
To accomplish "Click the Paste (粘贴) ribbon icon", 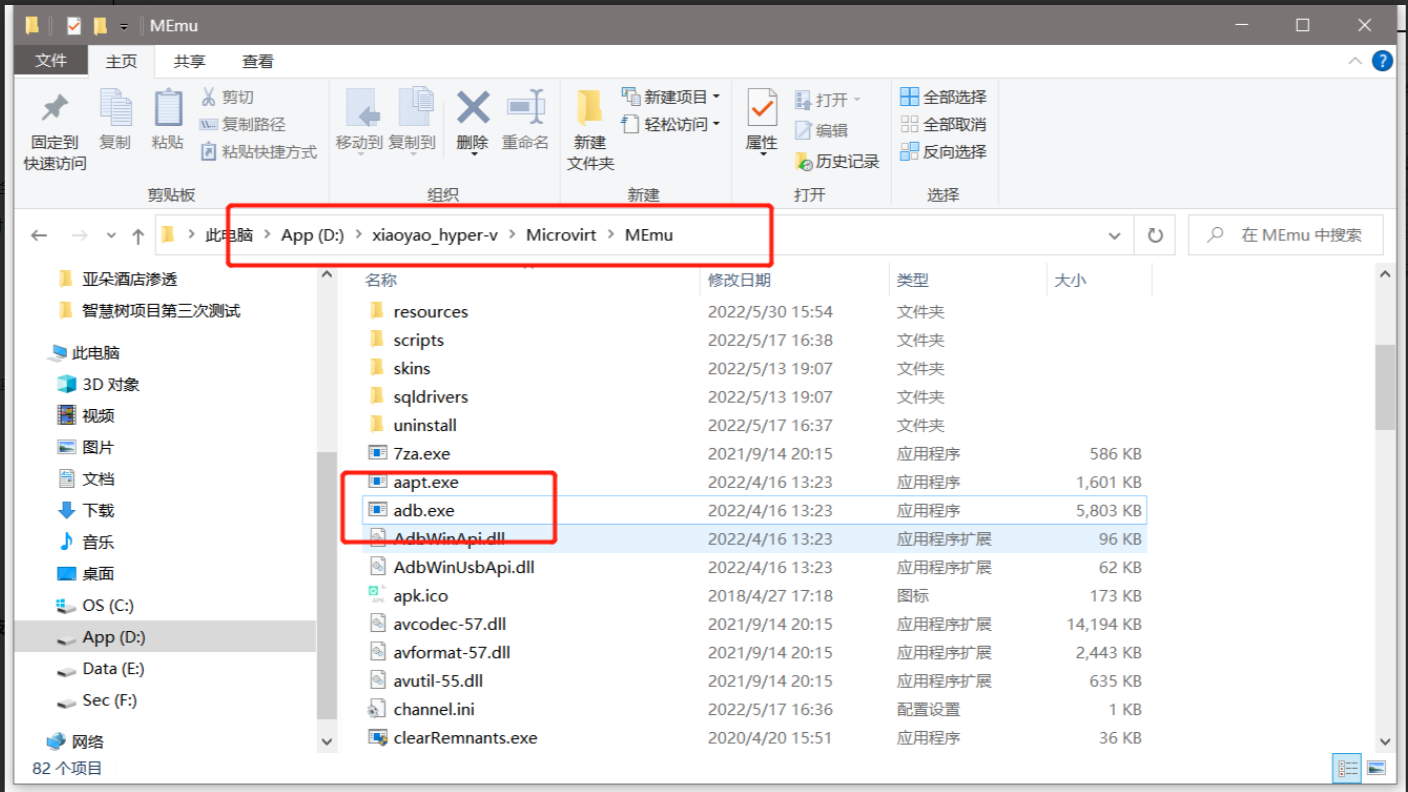I will coord(168,108).
